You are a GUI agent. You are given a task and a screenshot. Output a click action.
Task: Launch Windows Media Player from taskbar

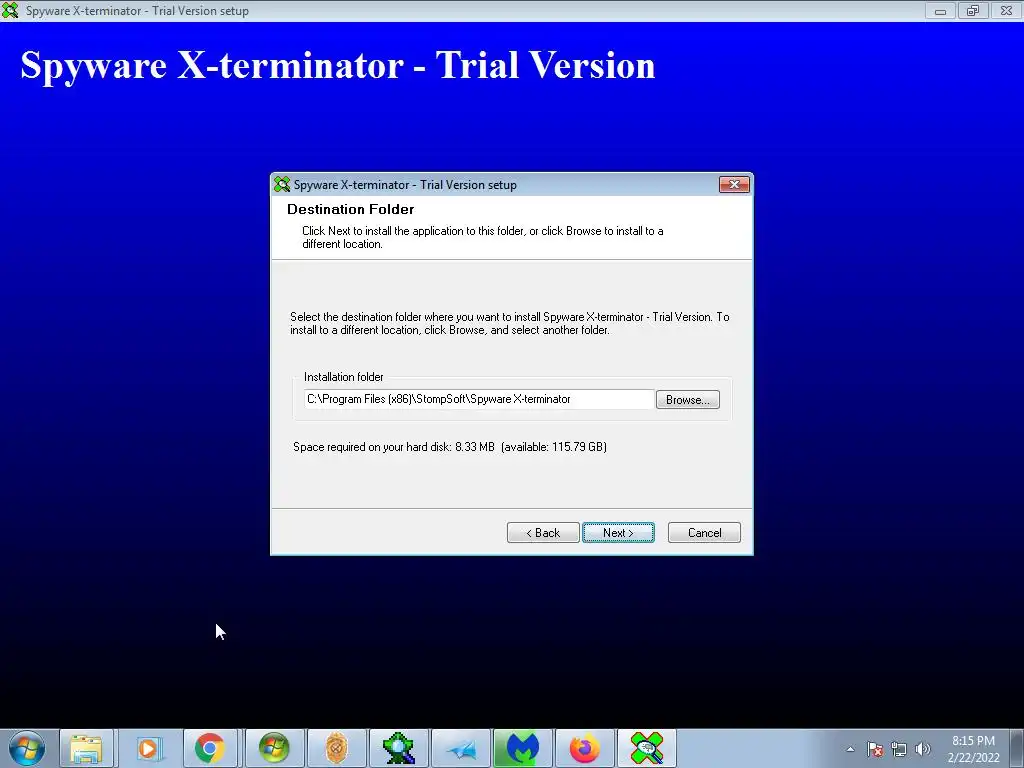pos(148,748)
